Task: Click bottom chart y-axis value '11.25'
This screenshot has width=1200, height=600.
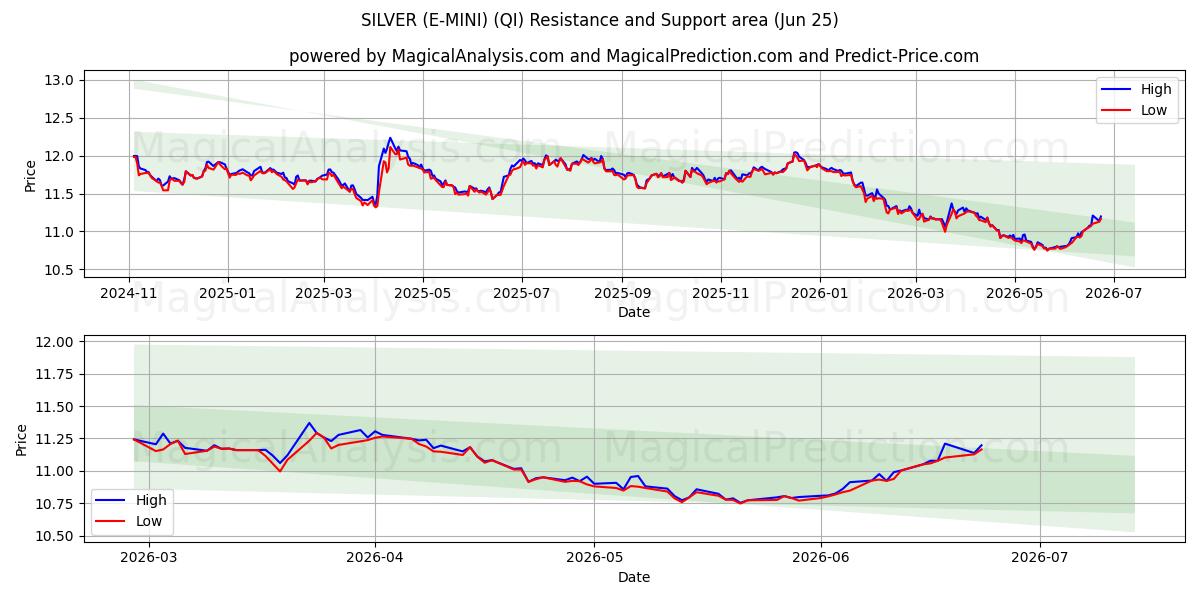Action: point(56,439)
